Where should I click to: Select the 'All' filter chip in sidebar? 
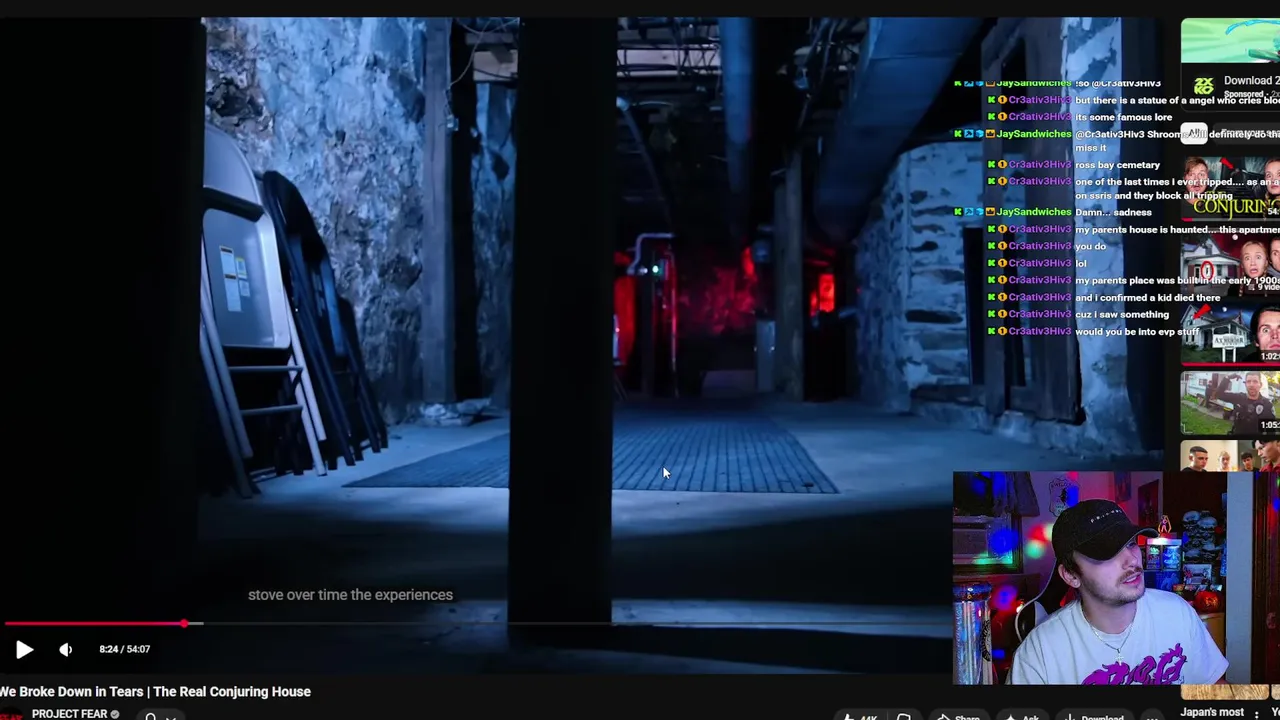click(1194, 133)
